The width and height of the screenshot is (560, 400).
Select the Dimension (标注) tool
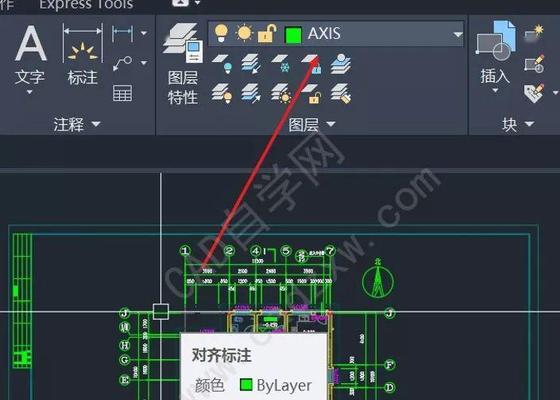point(82,55)
